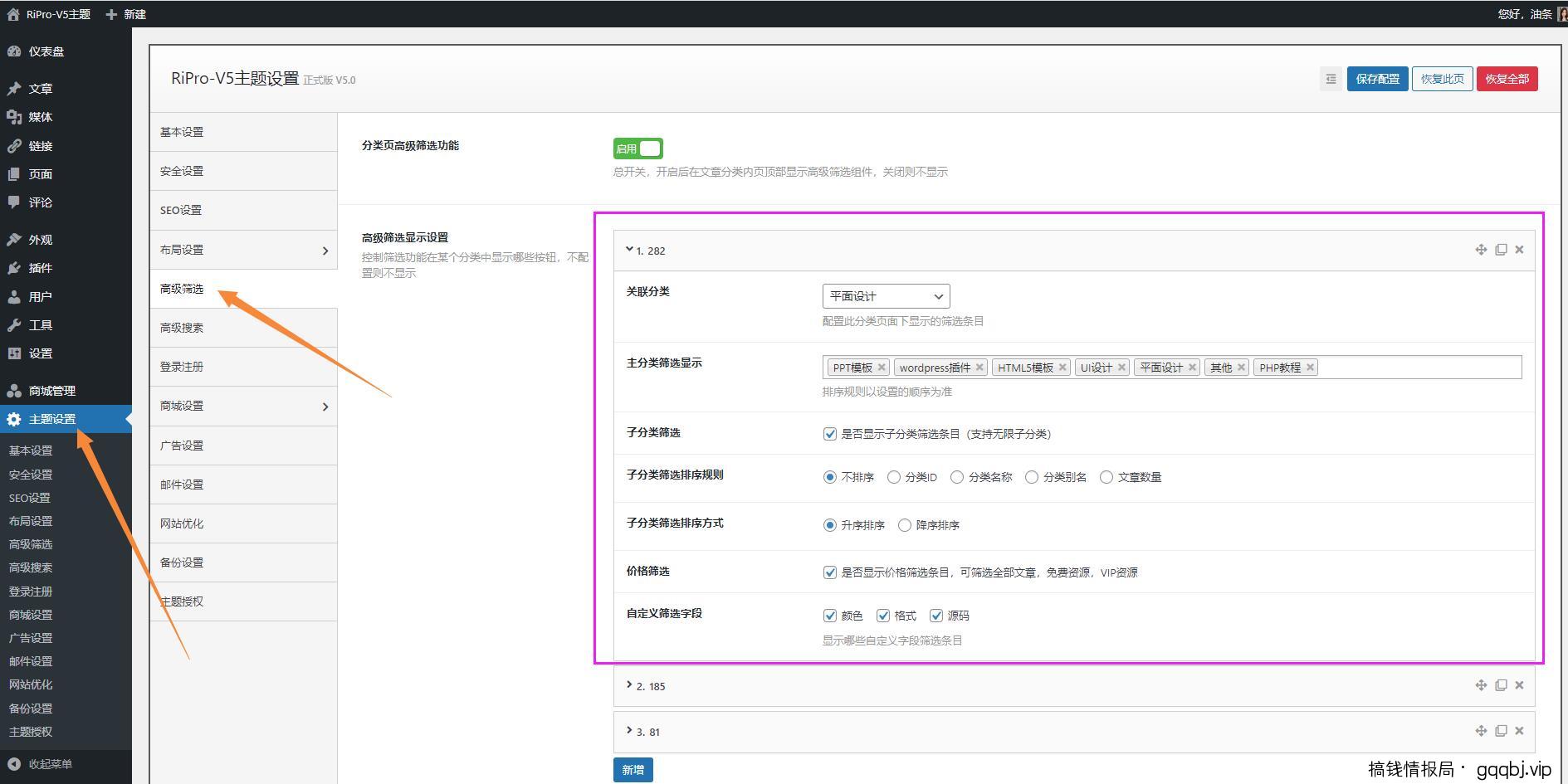Click the 新增 button at the bottom
This screenshot has height=784, width=1568.
tap(633, 769)
